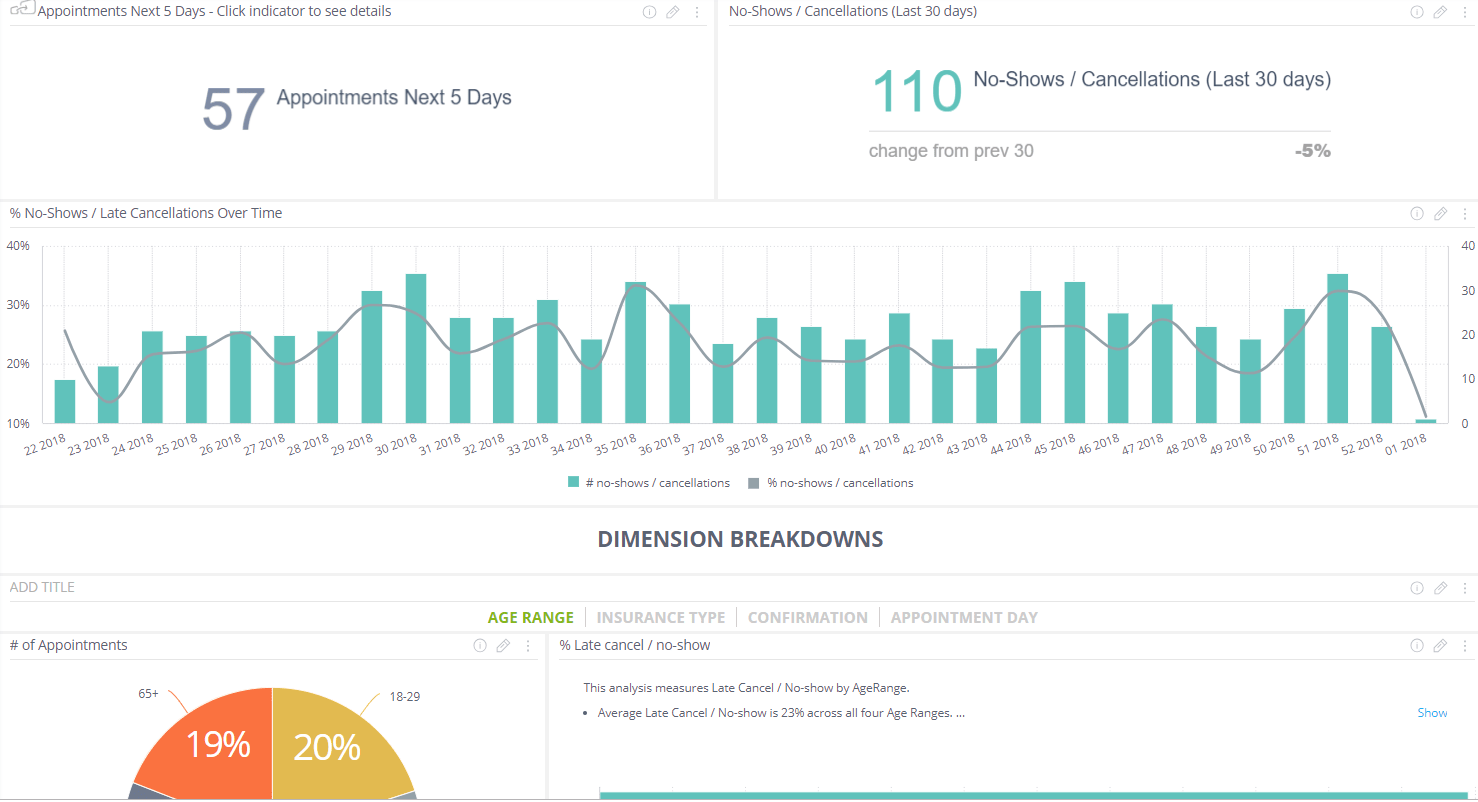
Task: Click the bar for week 30 2018
Action: [416, 348]
